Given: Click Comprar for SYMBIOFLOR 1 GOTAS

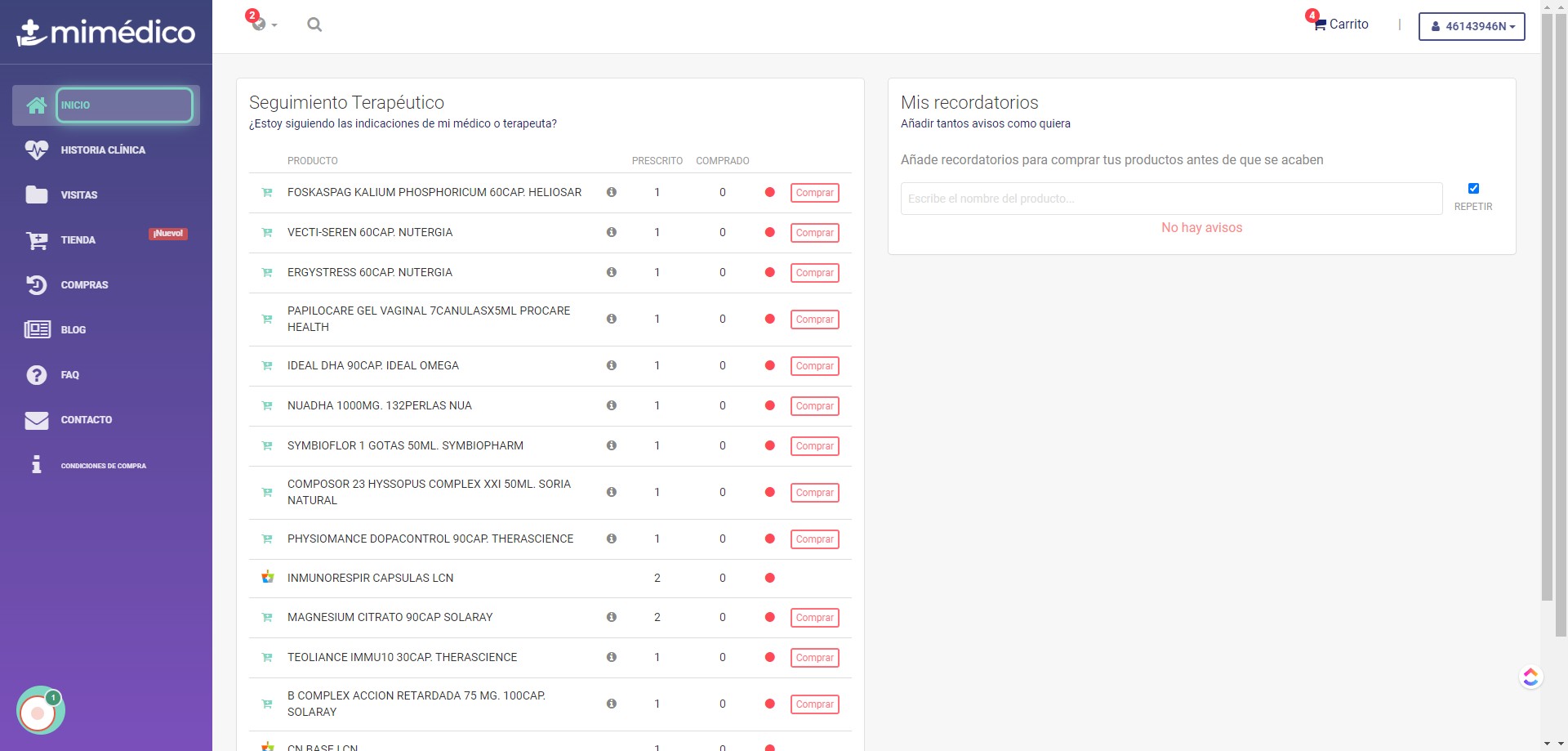Looking at the screenshot, I should tap(814, 446).
